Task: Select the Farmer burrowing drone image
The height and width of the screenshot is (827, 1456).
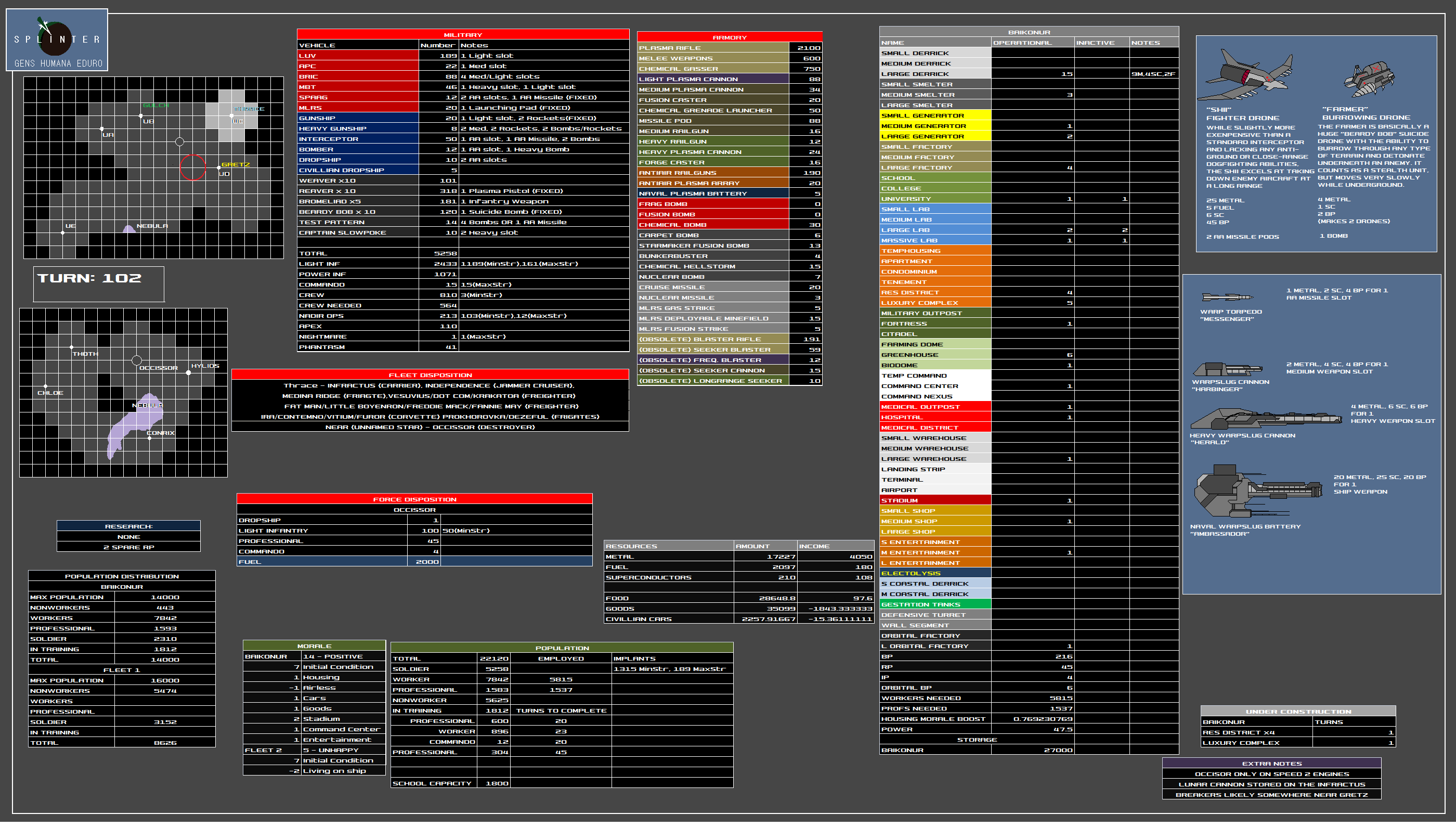Action: click(1369, 80)
